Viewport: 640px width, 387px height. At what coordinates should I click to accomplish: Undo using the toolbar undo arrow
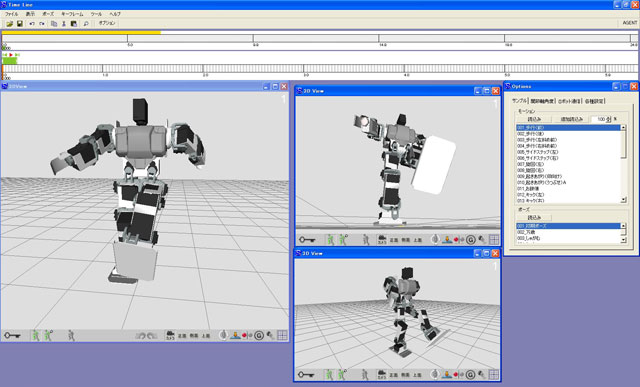click(x=32, y=24)
